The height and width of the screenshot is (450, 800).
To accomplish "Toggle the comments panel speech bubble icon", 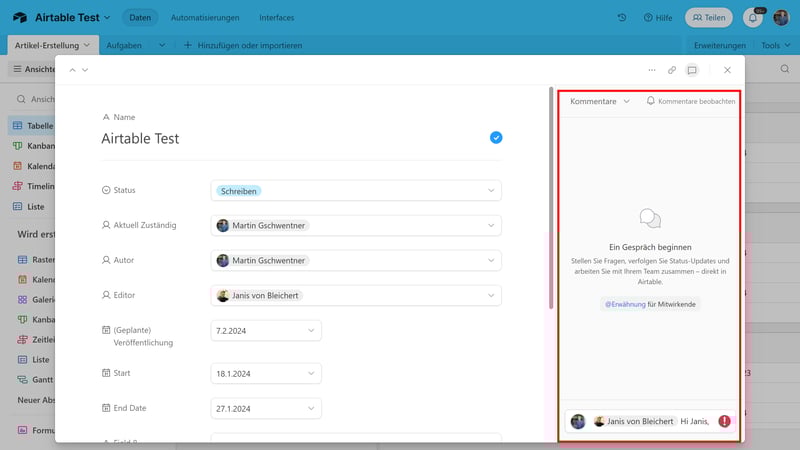I will (691, 70).
